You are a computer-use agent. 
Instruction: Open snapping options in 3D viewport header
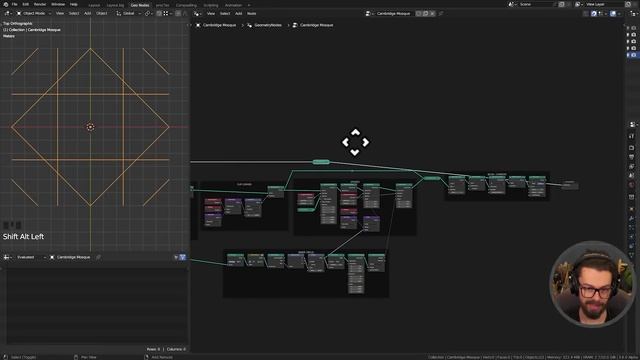(167, 13)
